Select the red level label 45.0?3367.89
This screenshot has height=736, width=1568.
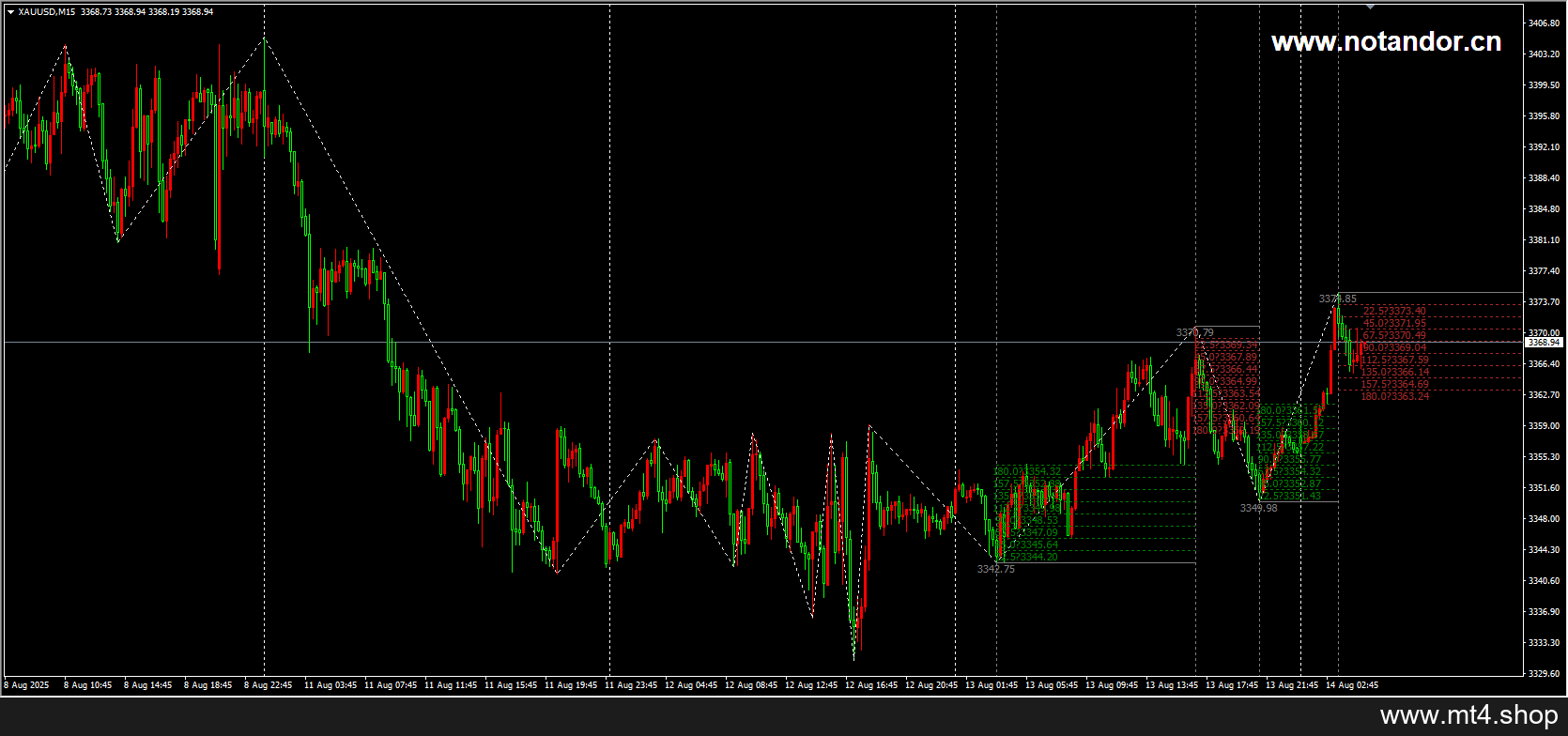click(1226, 357)
